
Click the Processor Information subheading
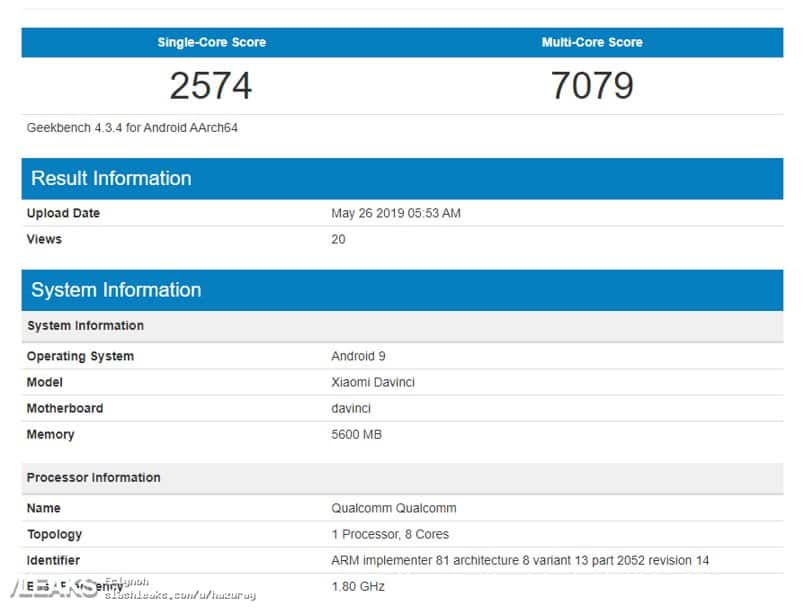tap(93, 478)
